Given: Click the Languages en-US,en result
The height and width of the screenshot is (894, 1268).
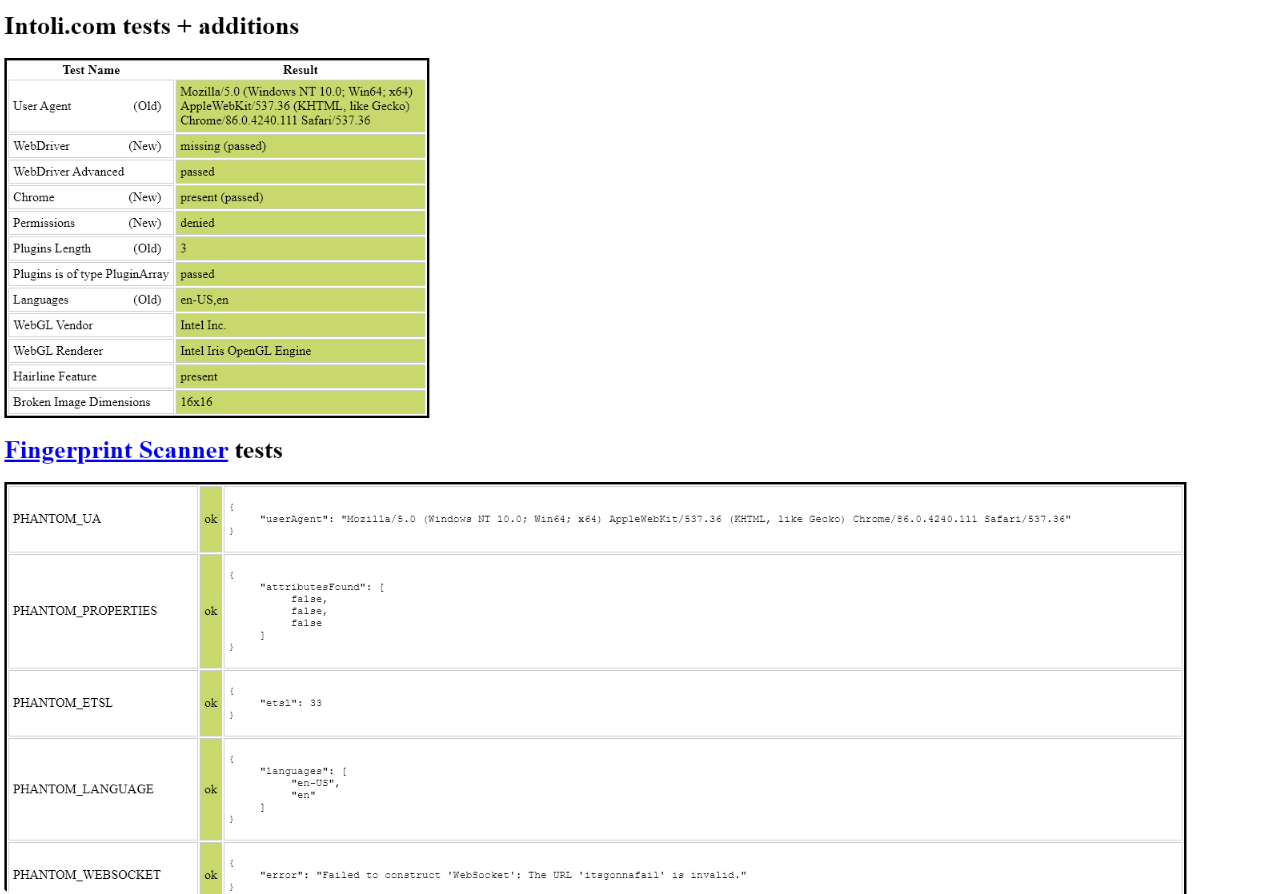Looking at the screenshot, I should click(301, 300).
